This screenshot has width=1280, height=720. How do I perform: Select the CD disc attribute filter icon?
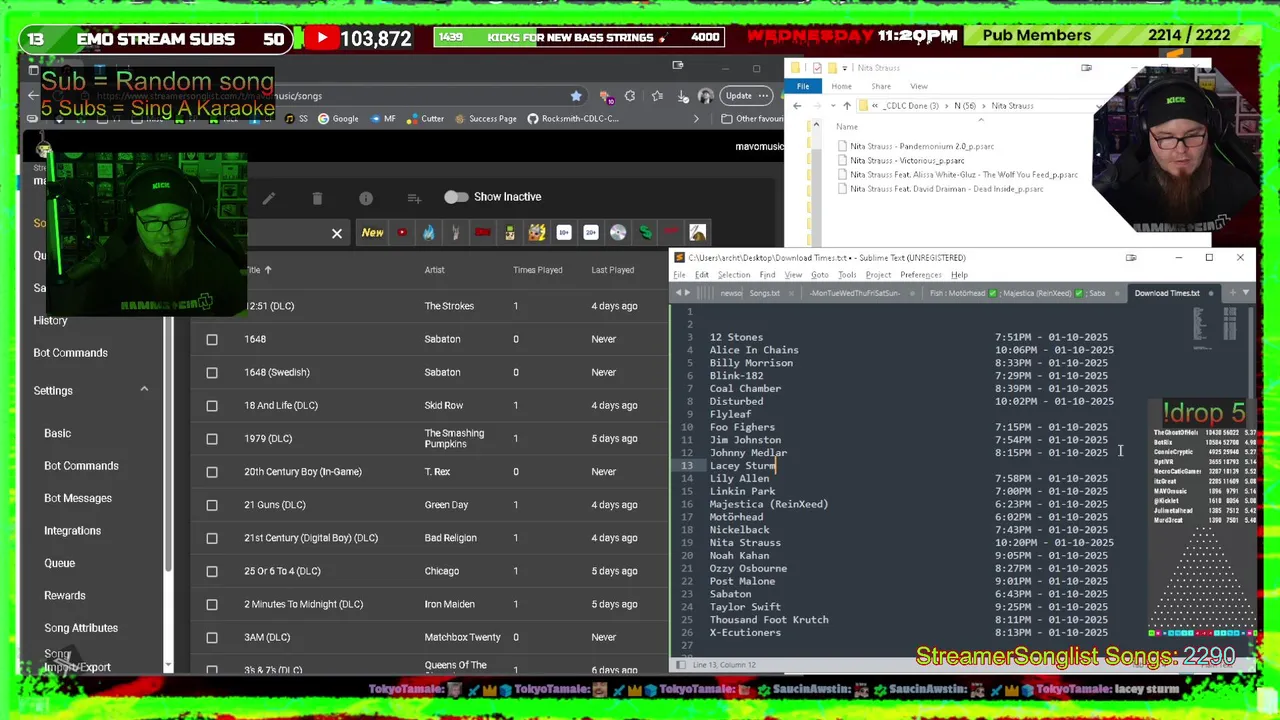pyautogui.click(x=618, y=233)
